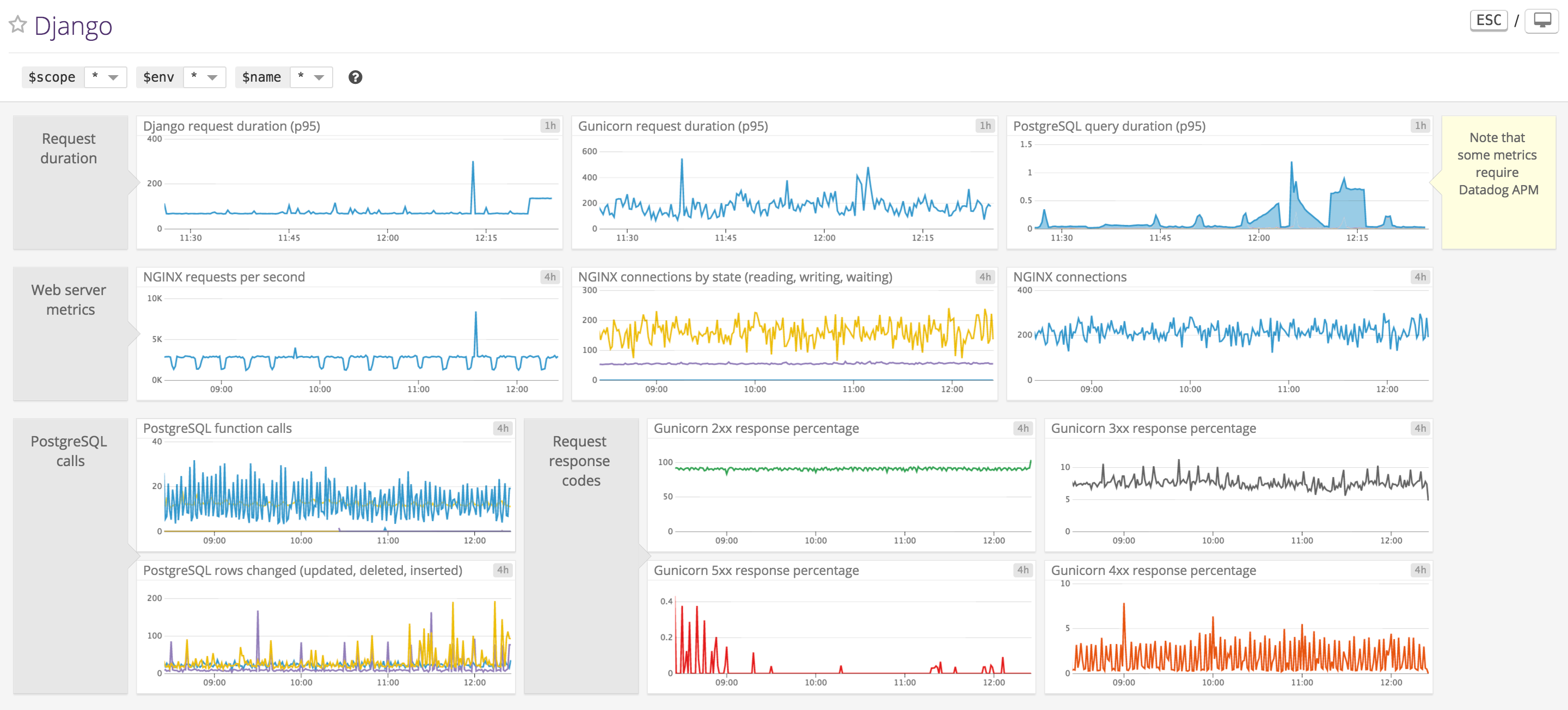
Task: Click the 1h badge on Gunicorn request duration
Action: pos(985,125)
